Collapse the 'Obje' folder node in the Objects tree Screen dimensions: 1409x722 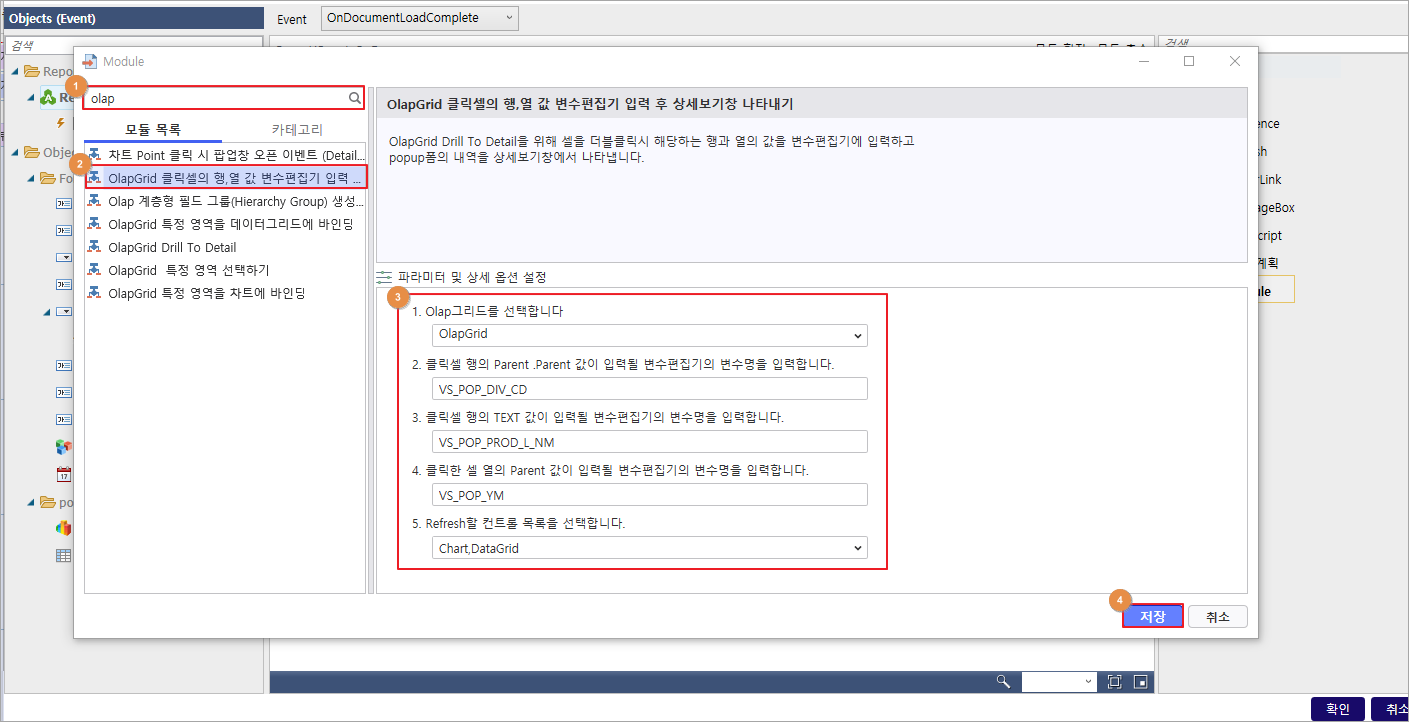15,152
